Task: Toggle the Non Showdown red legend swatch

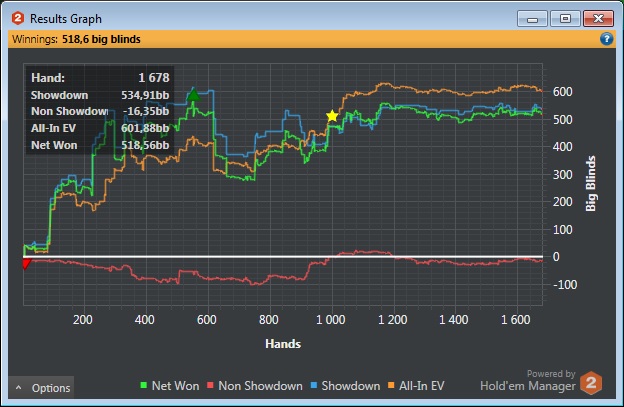Action: pyautogui.click(x=211, y=385)
